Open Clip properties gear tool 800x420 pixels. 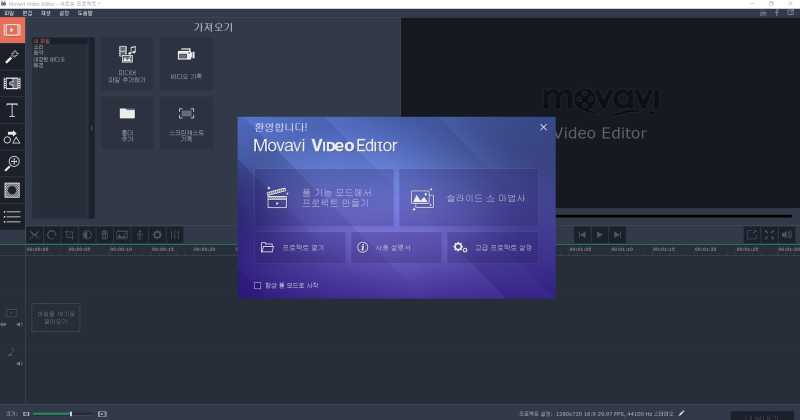tap(157, 235)
